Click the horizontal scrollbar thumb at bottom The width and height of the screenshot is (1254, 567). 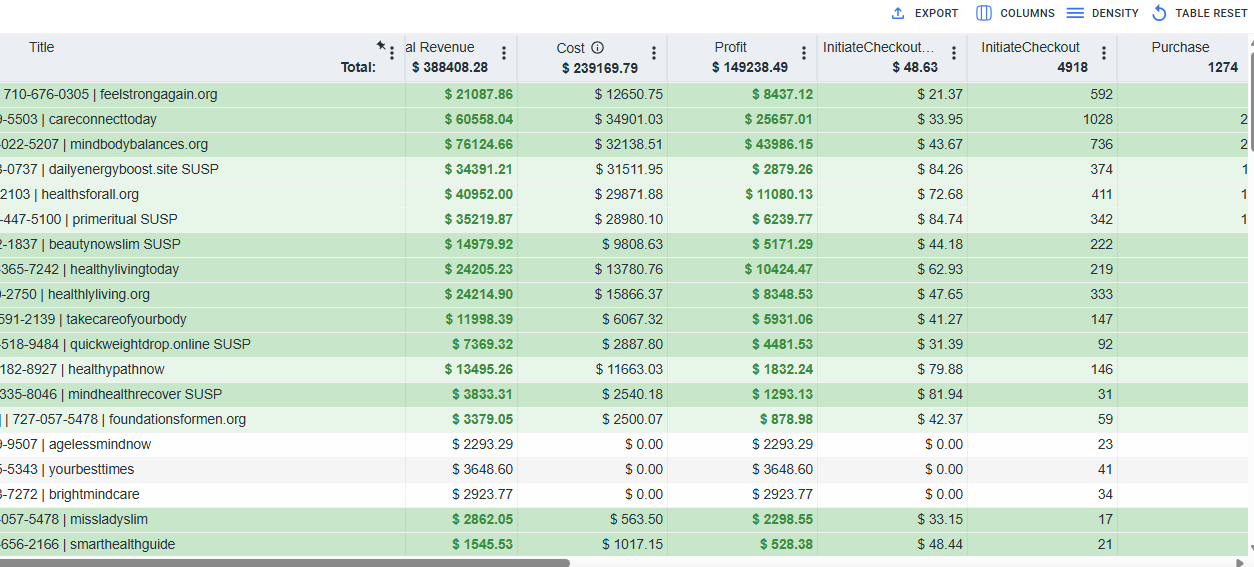click(x=285, y=563)
